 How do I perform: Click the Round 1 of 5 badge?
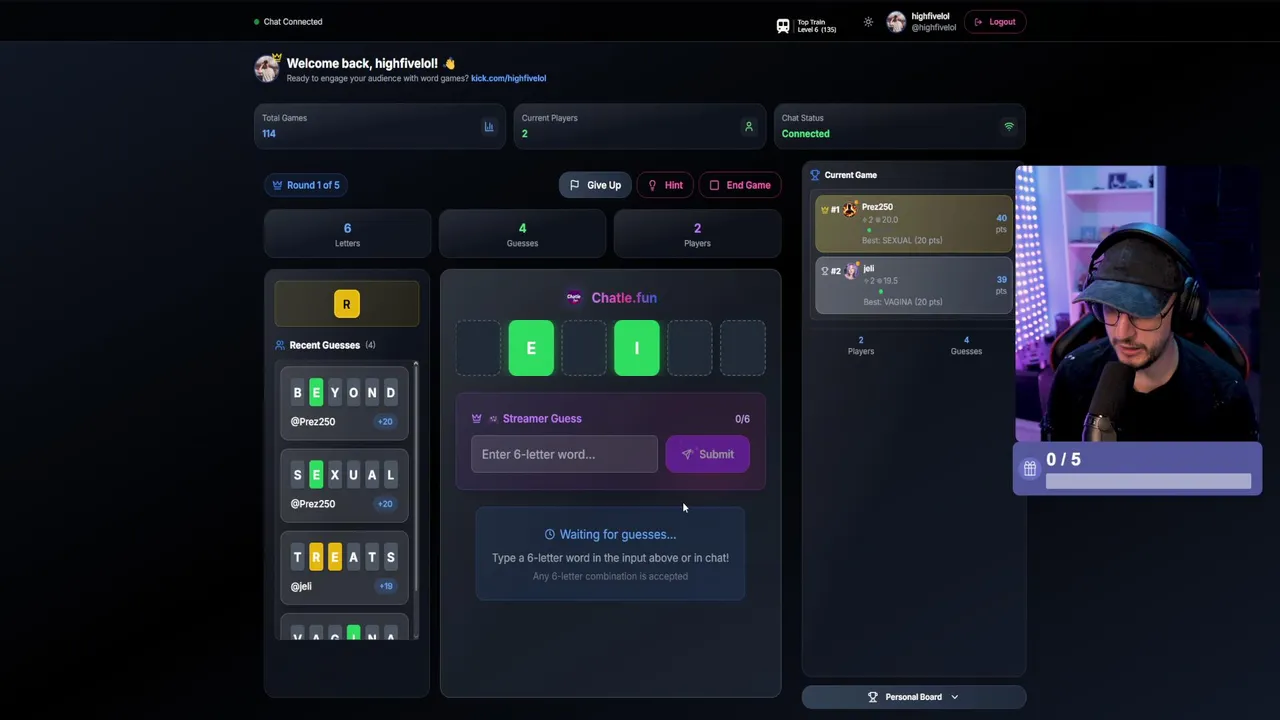coord(306,185)
